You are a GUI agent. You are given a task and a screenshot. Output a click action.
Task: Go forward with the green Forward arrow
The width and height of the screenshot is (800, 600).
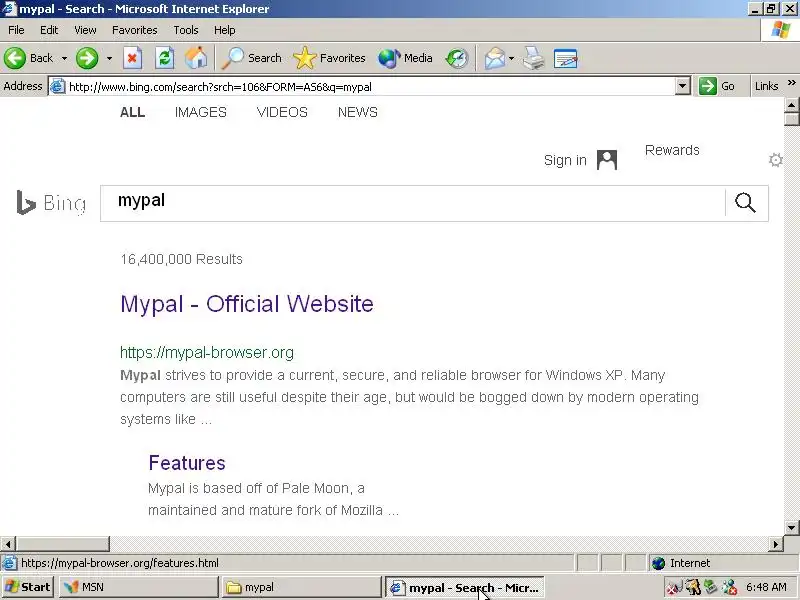[x=87, y=58]
